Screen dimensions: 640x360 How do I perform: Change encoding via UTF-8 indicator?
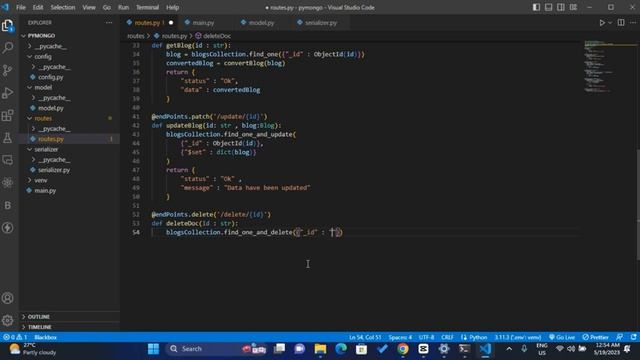point(426,337)
